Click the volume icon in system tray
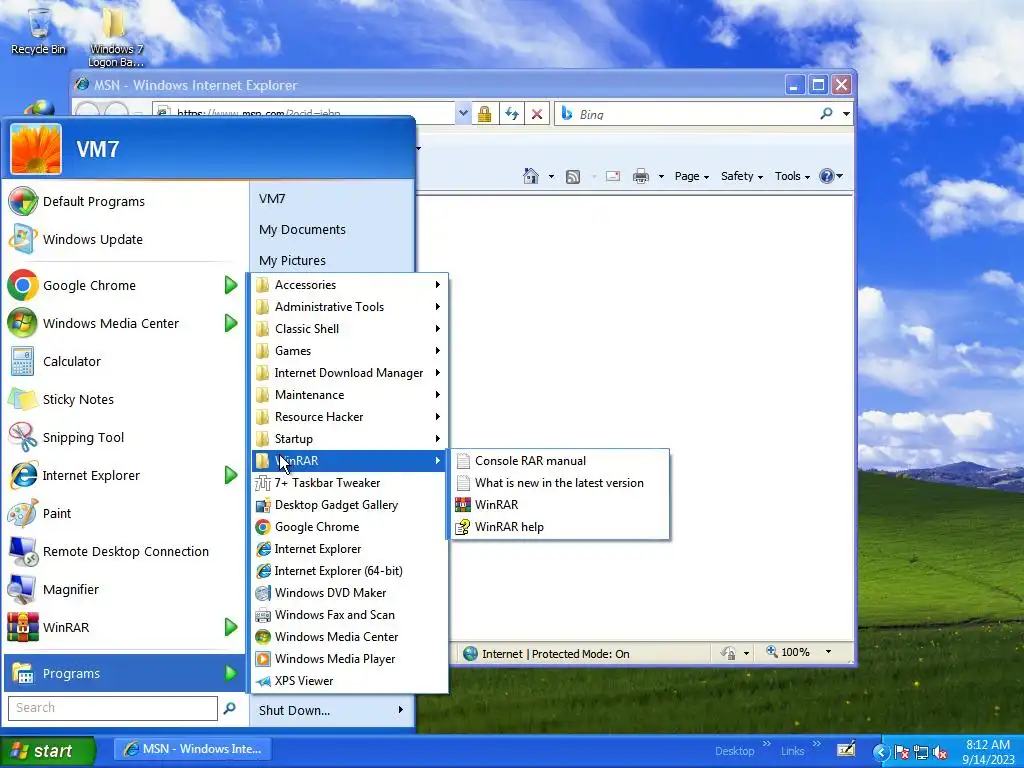This screenshot has height=768, width=1024. tap(940, 752)
